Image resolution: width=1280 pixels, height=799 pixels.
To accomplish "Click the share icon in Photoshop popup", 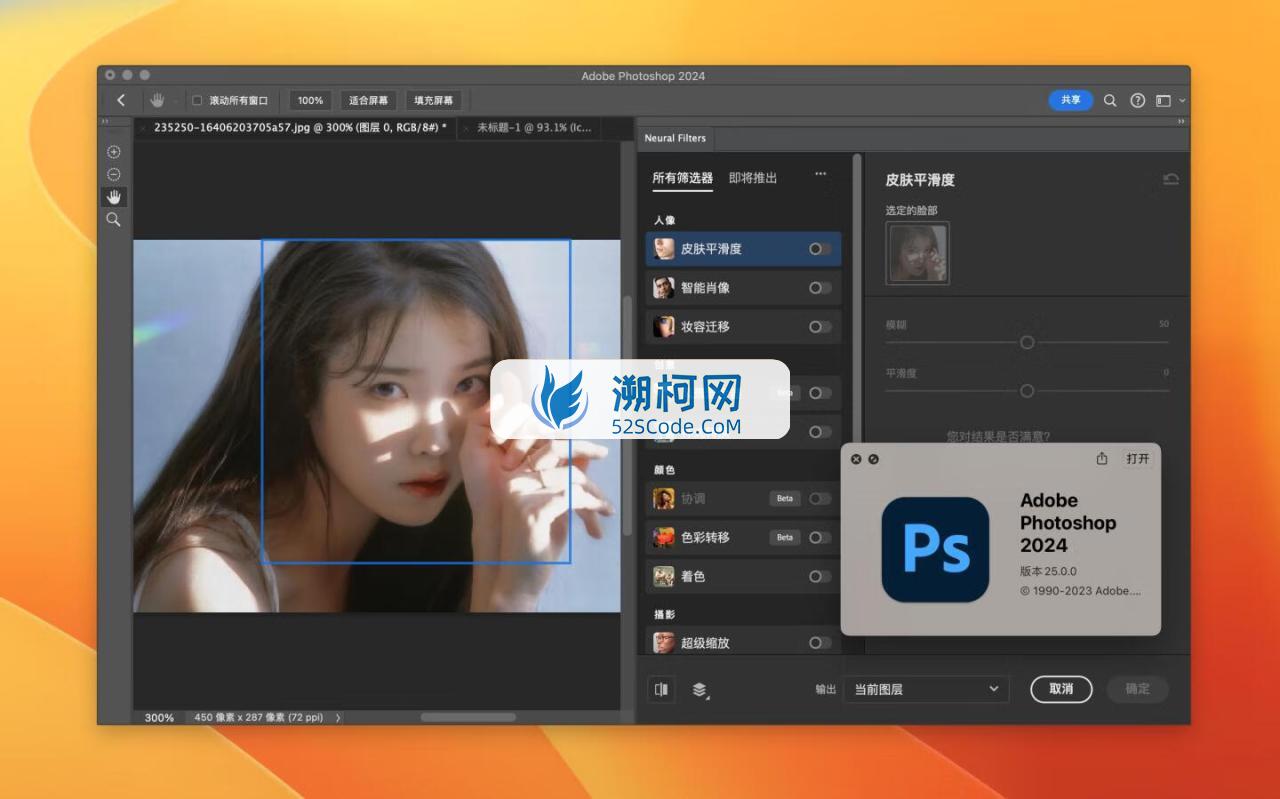I will [x=1102, y=459].
